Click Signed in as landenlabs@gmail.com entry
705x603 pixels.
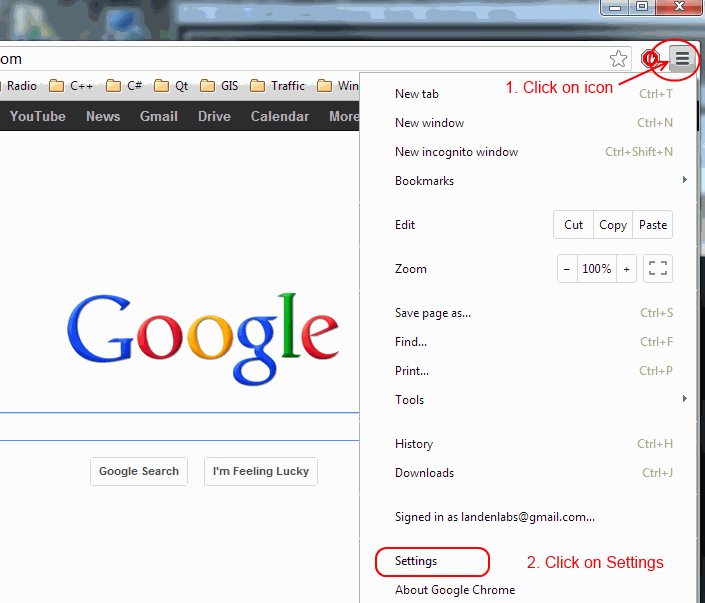pyautogui.click(x=528, y=517)
